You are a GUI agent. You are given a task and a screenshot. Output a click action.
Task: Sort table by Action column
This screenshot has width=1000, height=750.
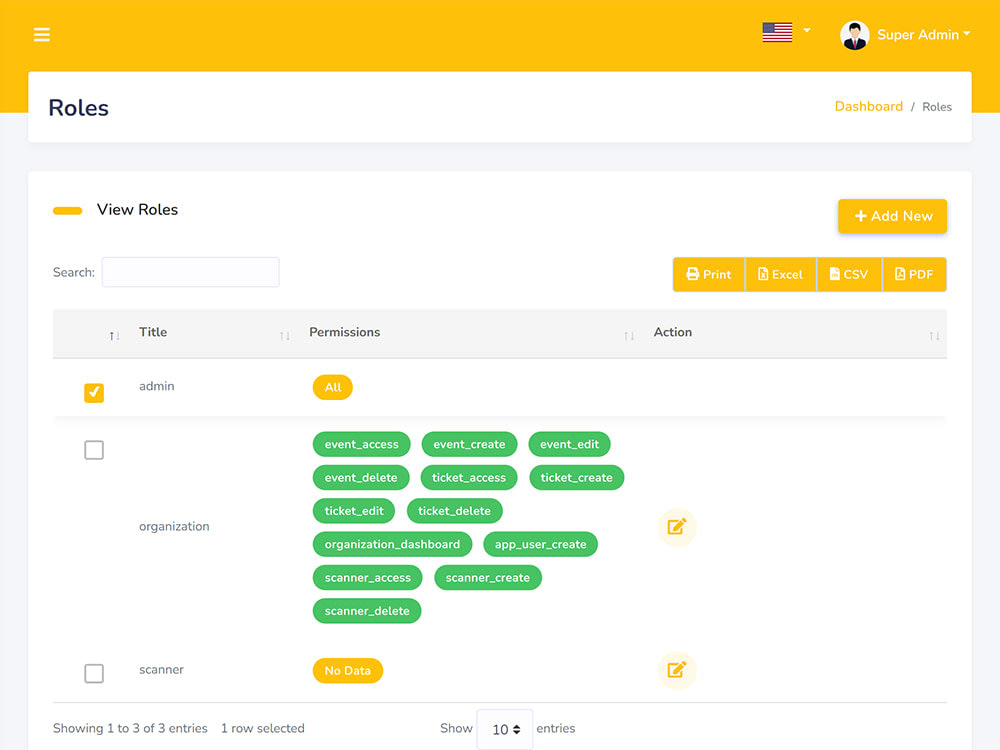[x=934, y=335]
